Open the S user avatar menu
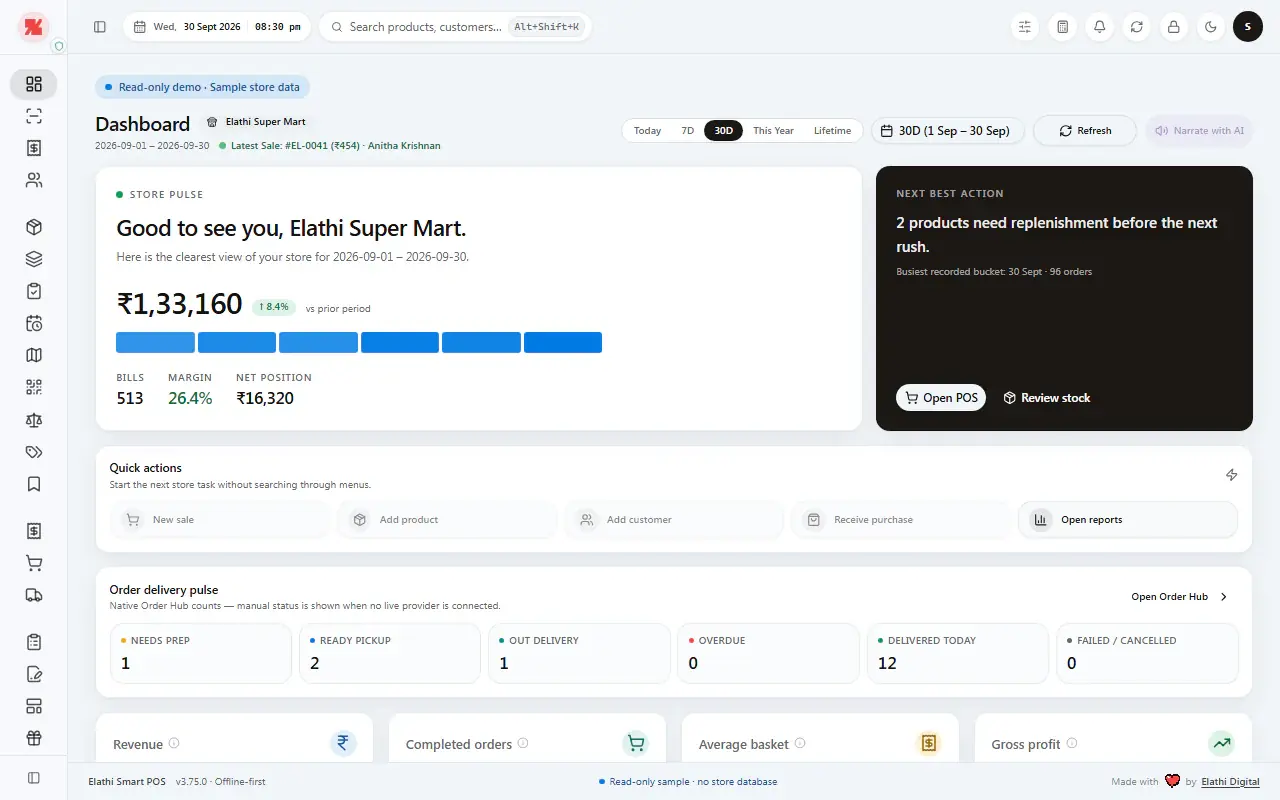 click(x=1248, y=27)
